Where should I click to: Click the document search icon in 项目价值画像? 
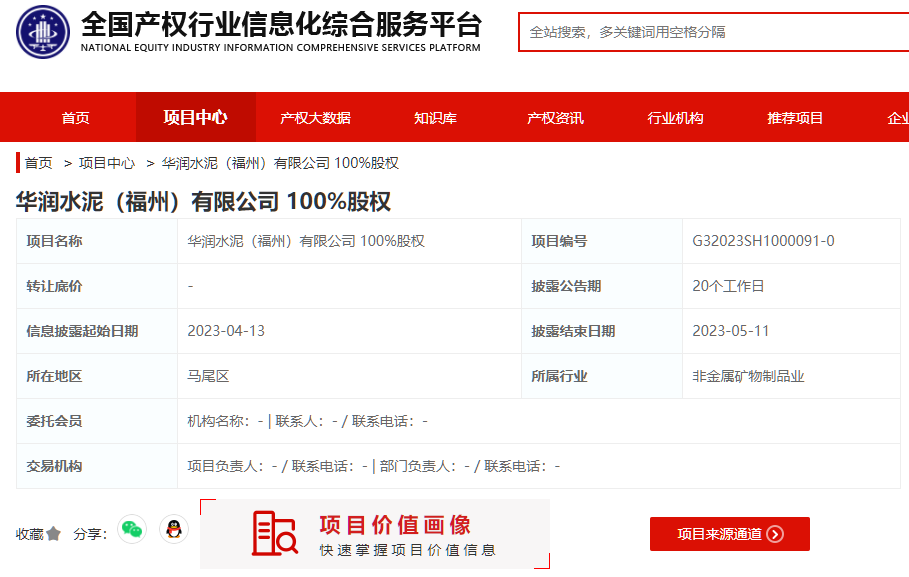coord(275,534)
